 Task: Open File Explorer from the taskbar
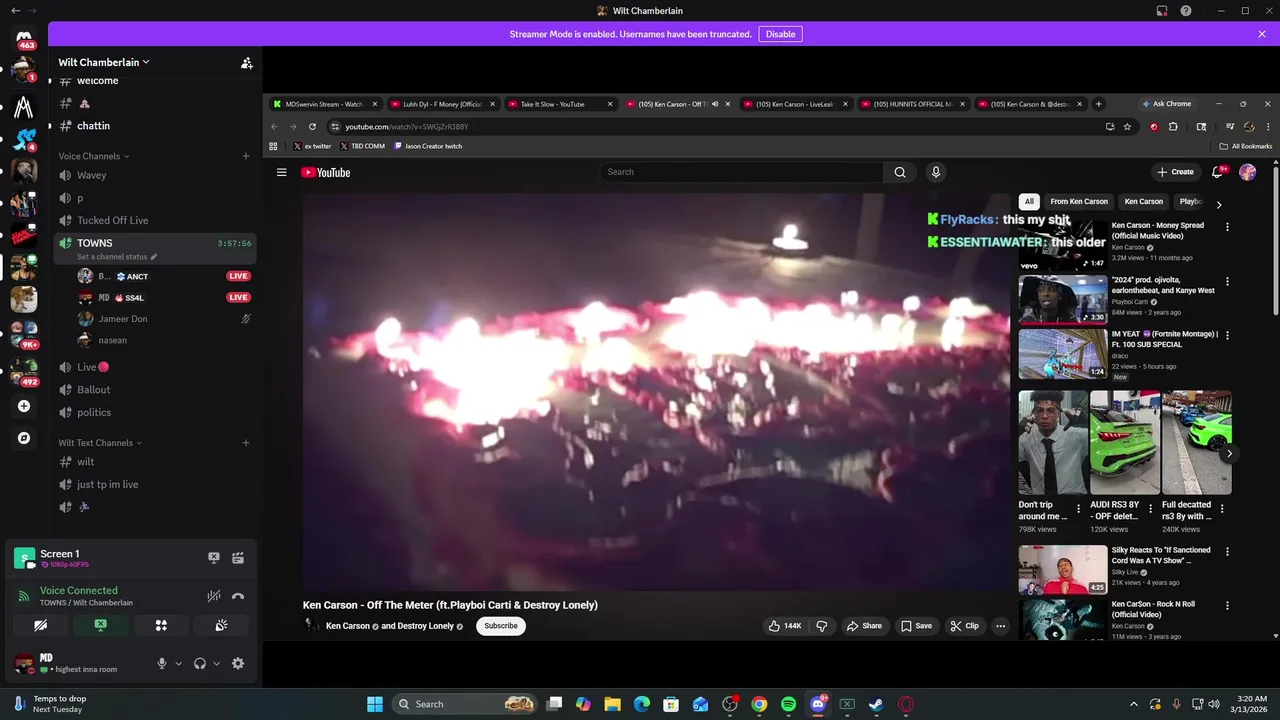612,704
